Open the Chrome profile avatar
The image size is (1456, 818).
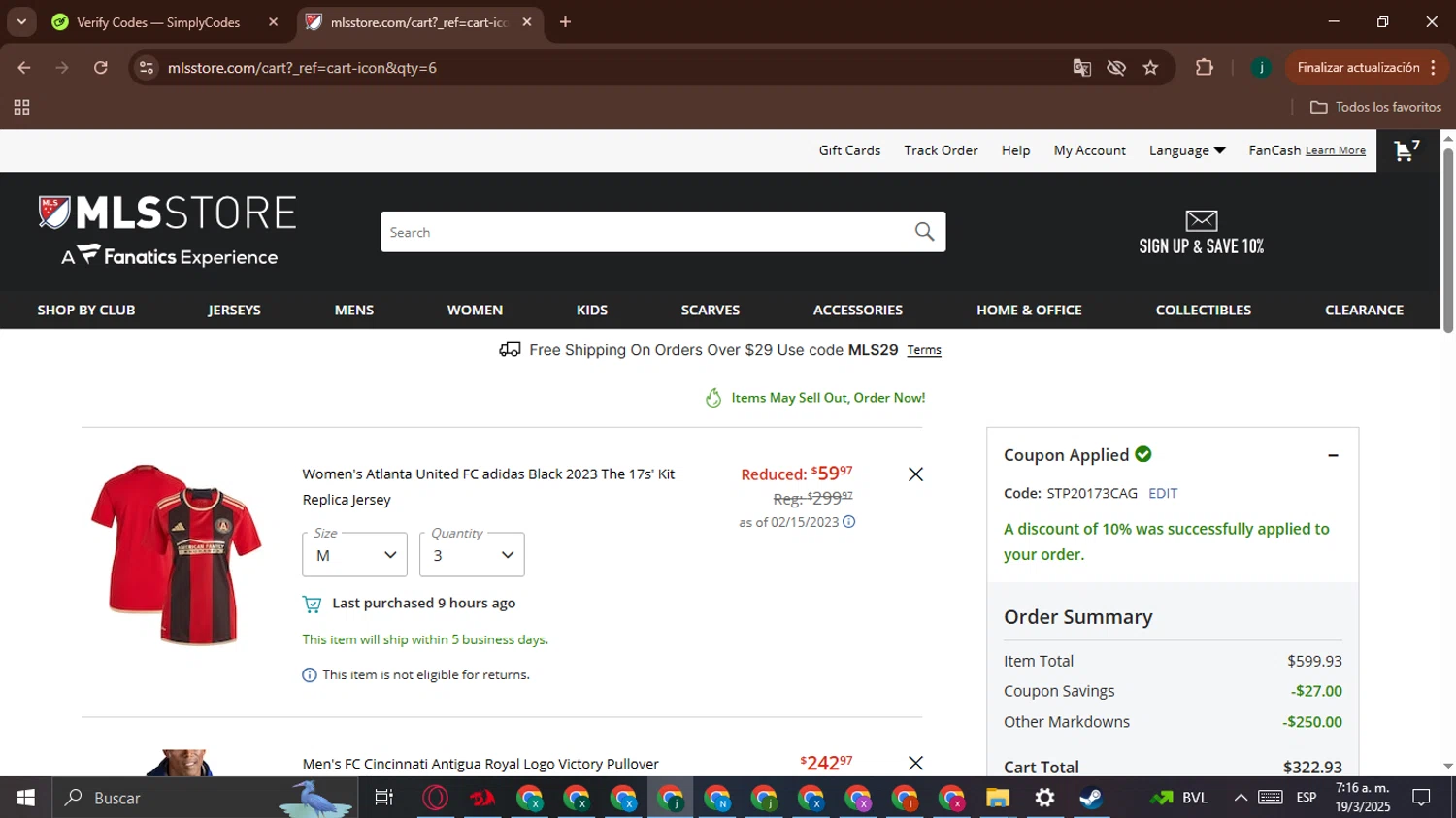(x=1261, y=68)
